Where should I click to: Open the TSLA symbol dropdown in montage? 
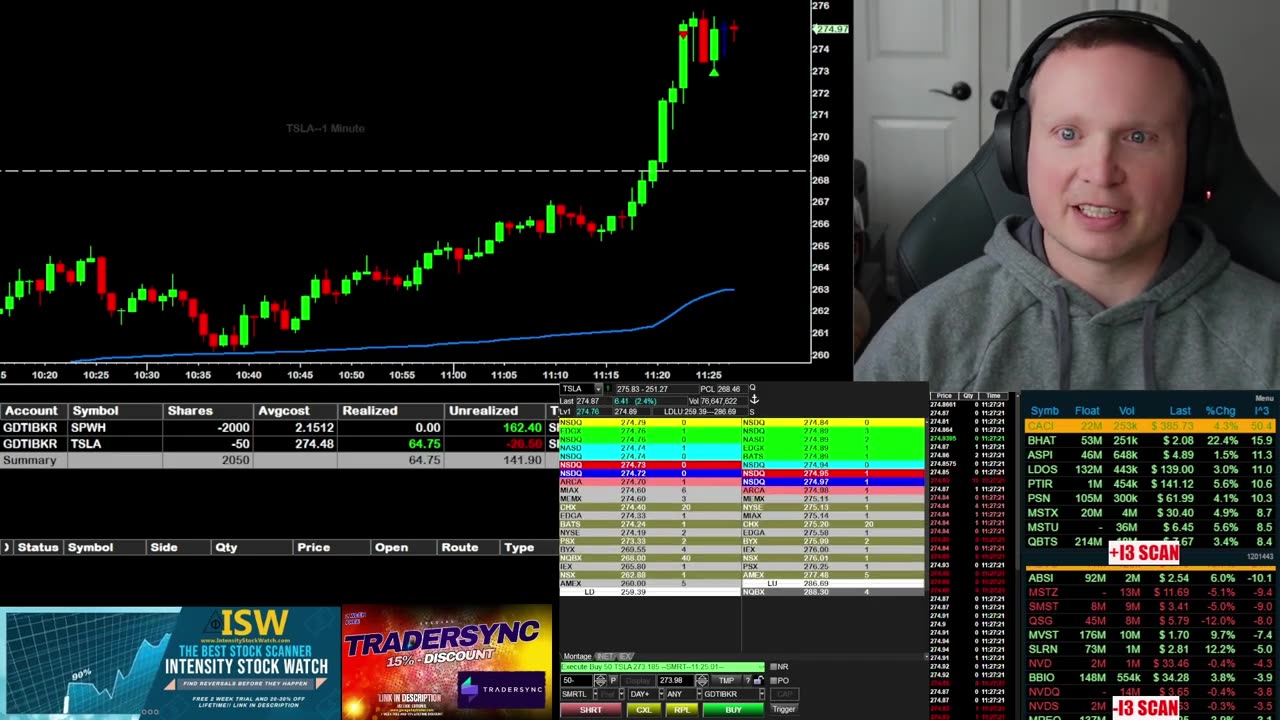(x=598, y=389)
